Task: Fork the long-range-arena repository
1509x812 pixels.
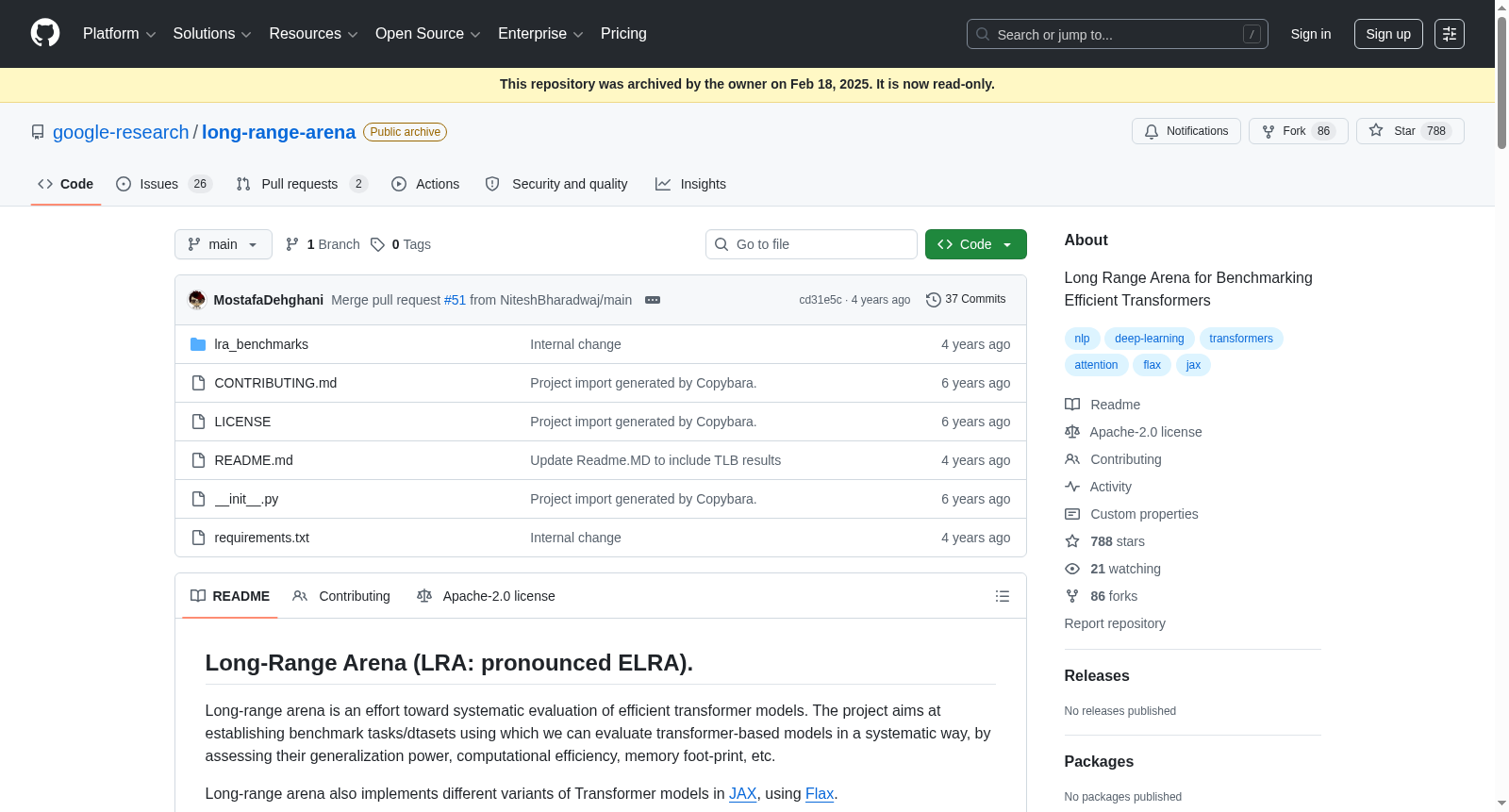Action: pyautogui.click(x=1298, y=131)
